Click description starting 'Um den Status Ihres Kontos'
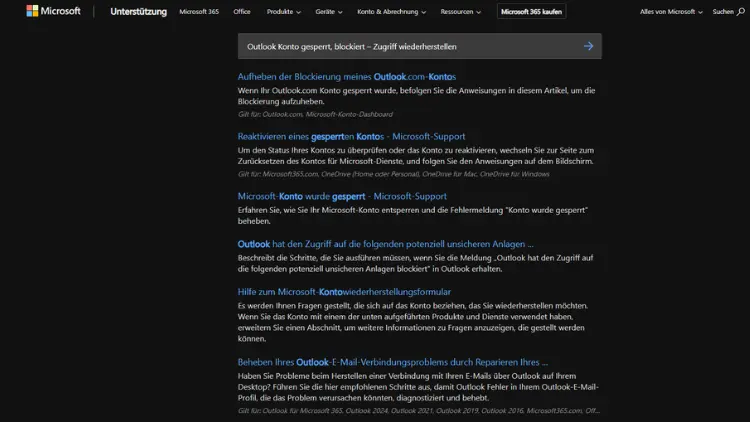This screenshot has height=422, width=750. (416, 155)
